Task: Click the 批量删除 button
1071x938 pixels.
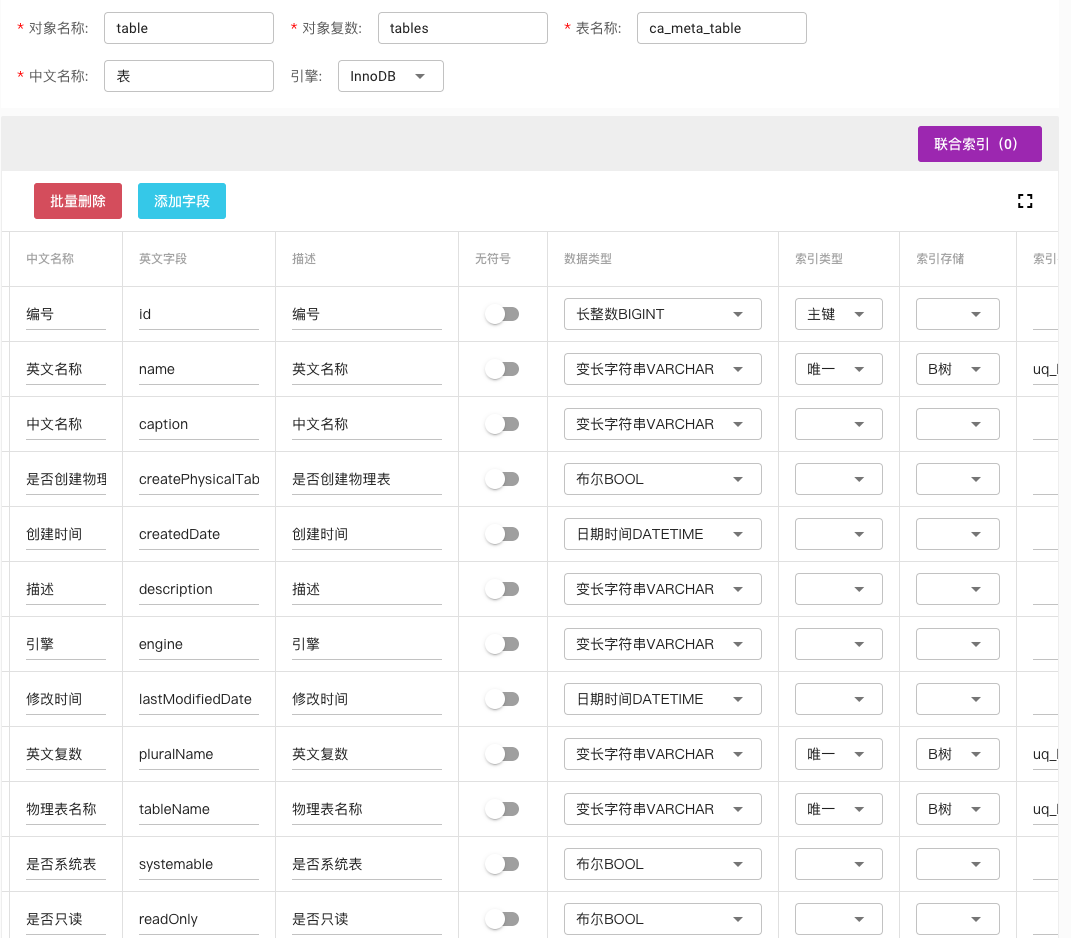Action: pyautogui.click(x=78, y=201)
